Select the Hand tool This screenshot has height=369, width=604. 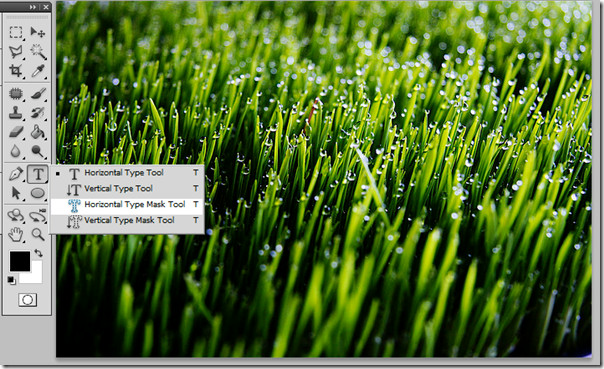point(16,234)
